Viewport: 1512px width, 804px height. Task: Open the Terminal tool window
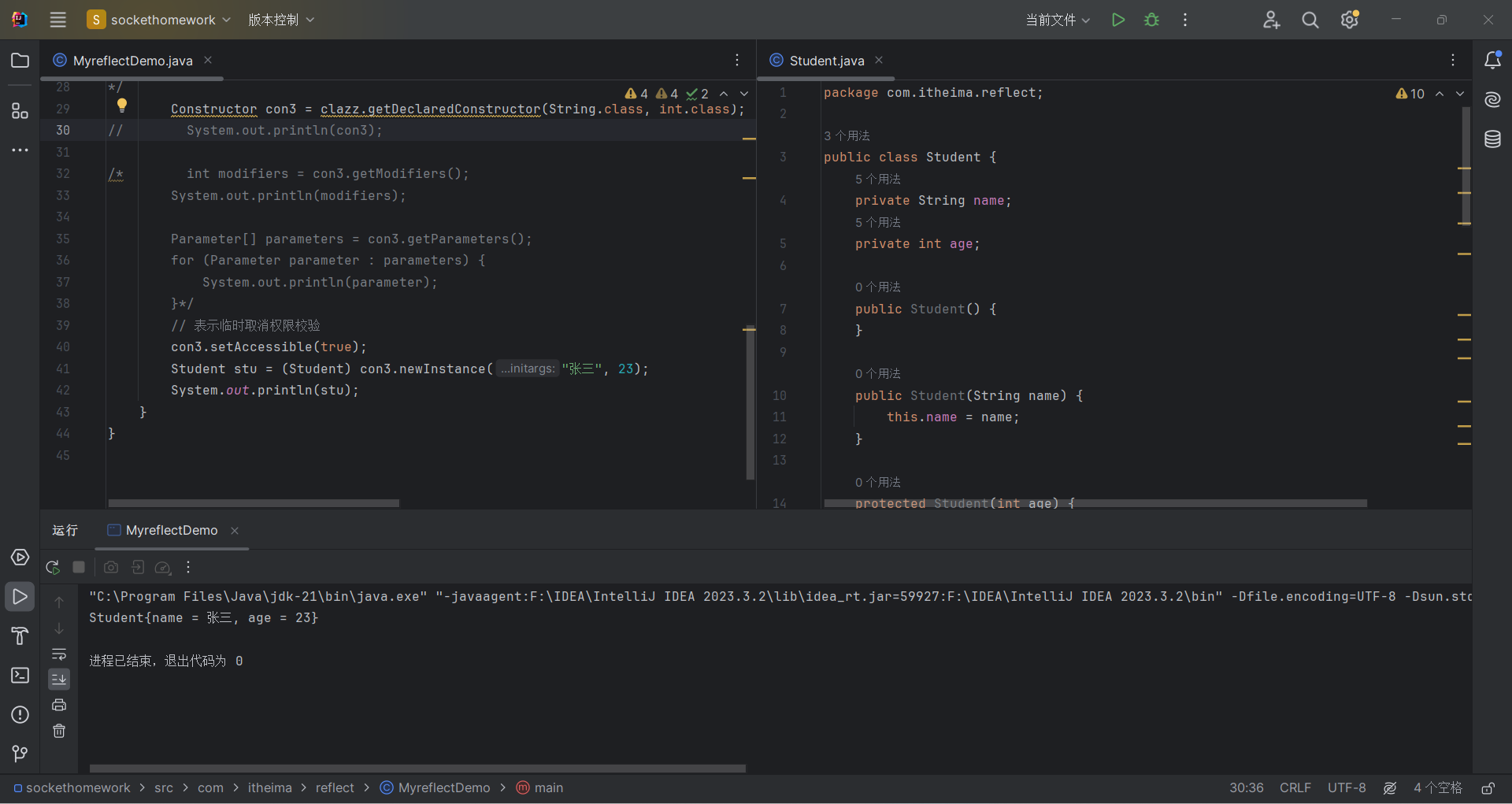[20, 676]
